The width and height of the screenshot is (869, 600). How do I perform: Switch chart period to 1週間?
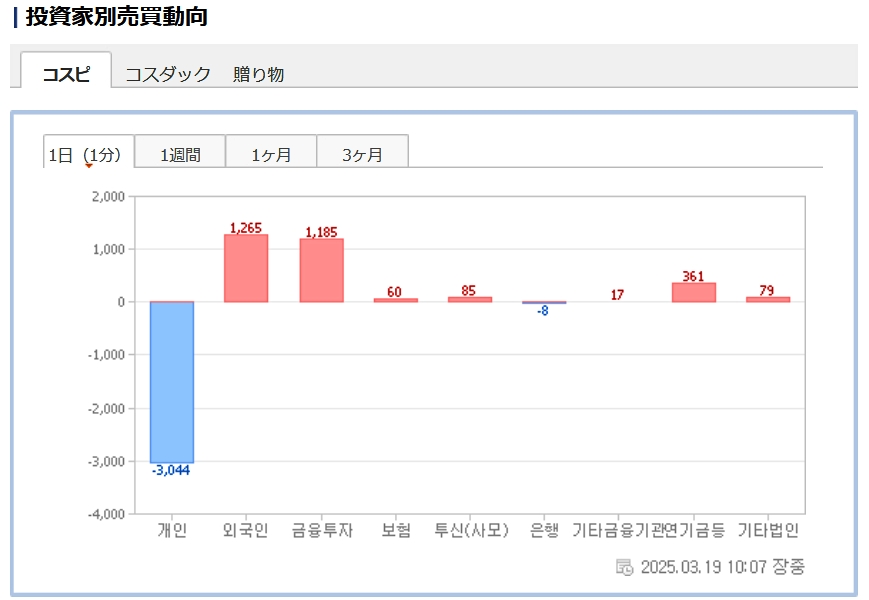(x=180, y=154)
